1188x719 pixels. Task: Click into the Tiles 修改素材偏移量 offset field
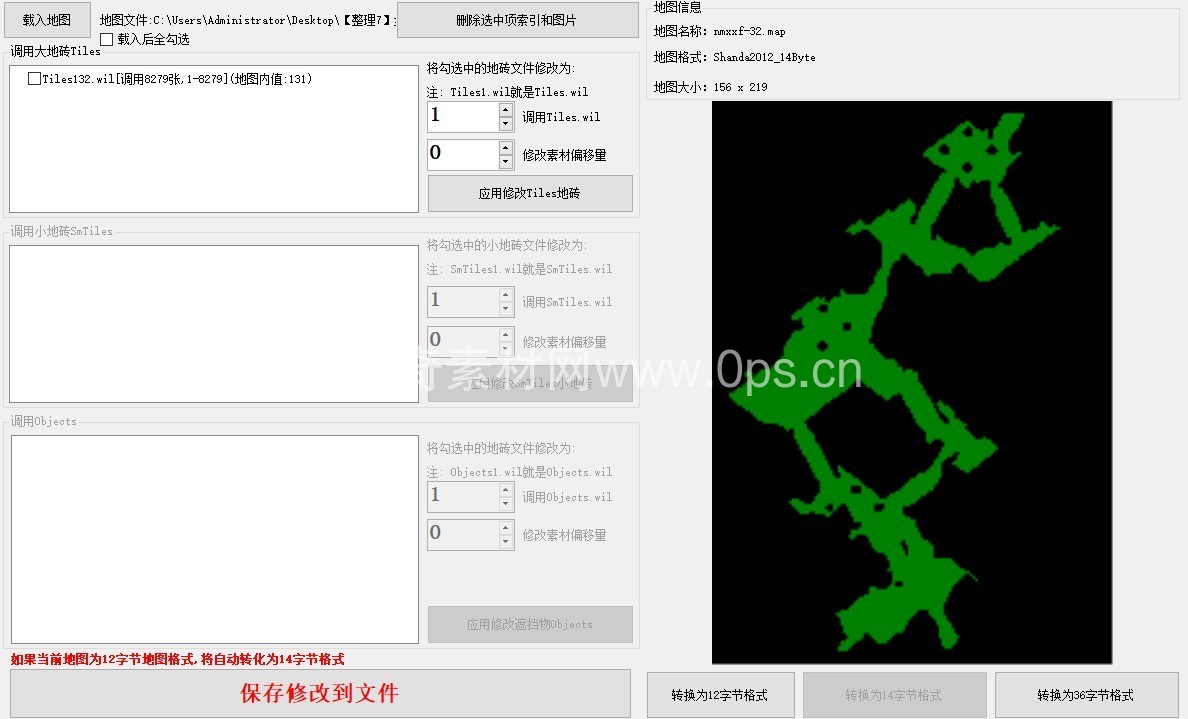[x=462, y=155]
